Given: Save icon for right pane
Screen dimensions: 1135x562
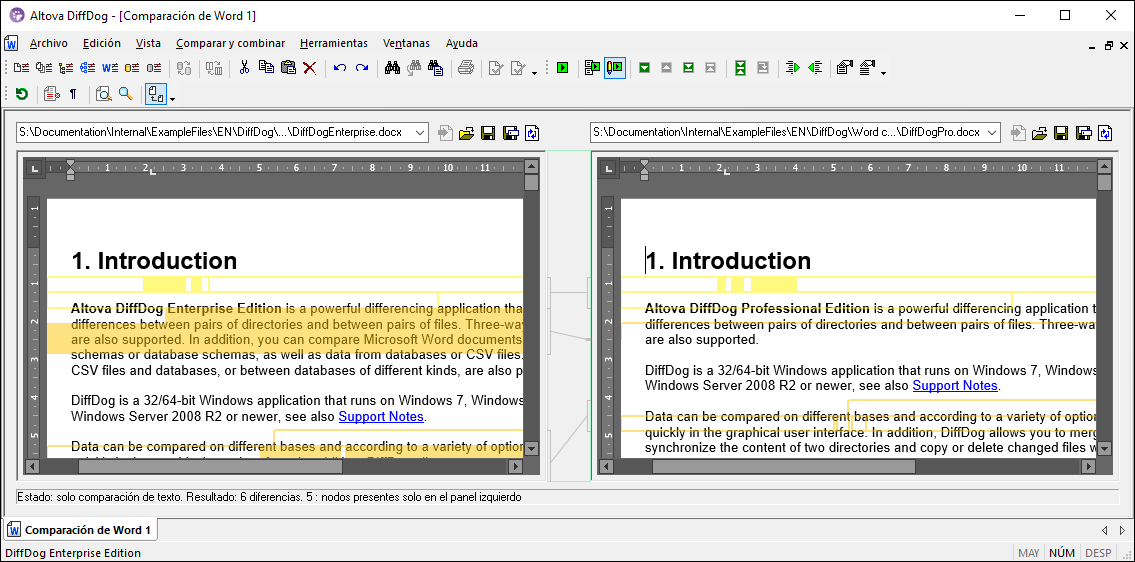Looking at the screenshot, I should (x=1061, y=133).
